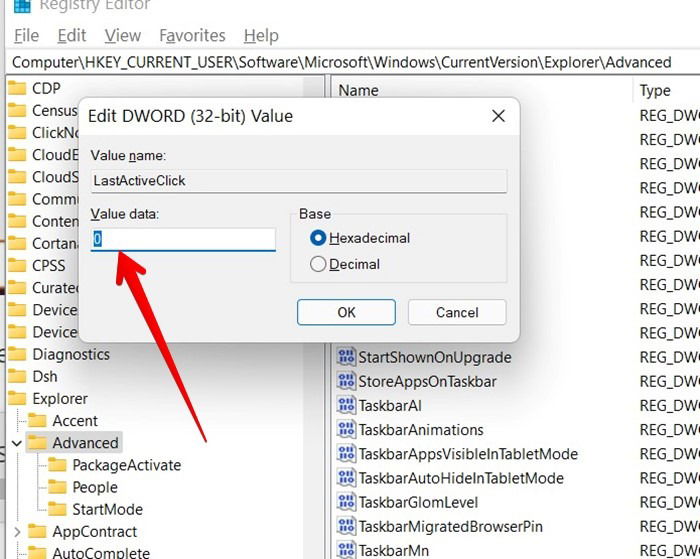Select the Accent subfolder
Viewport: 700px width, 559px height.
click(x=75, y=421)
